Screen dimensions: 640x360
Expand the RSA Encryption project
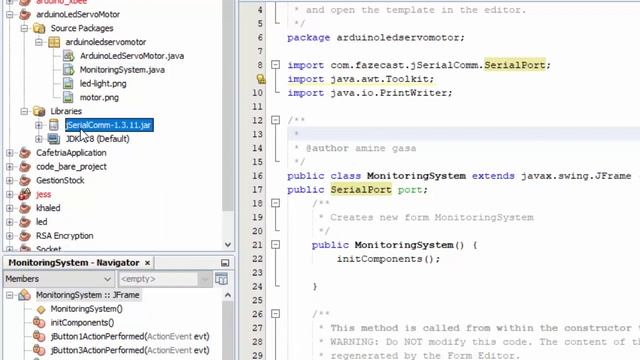point(9,236)
